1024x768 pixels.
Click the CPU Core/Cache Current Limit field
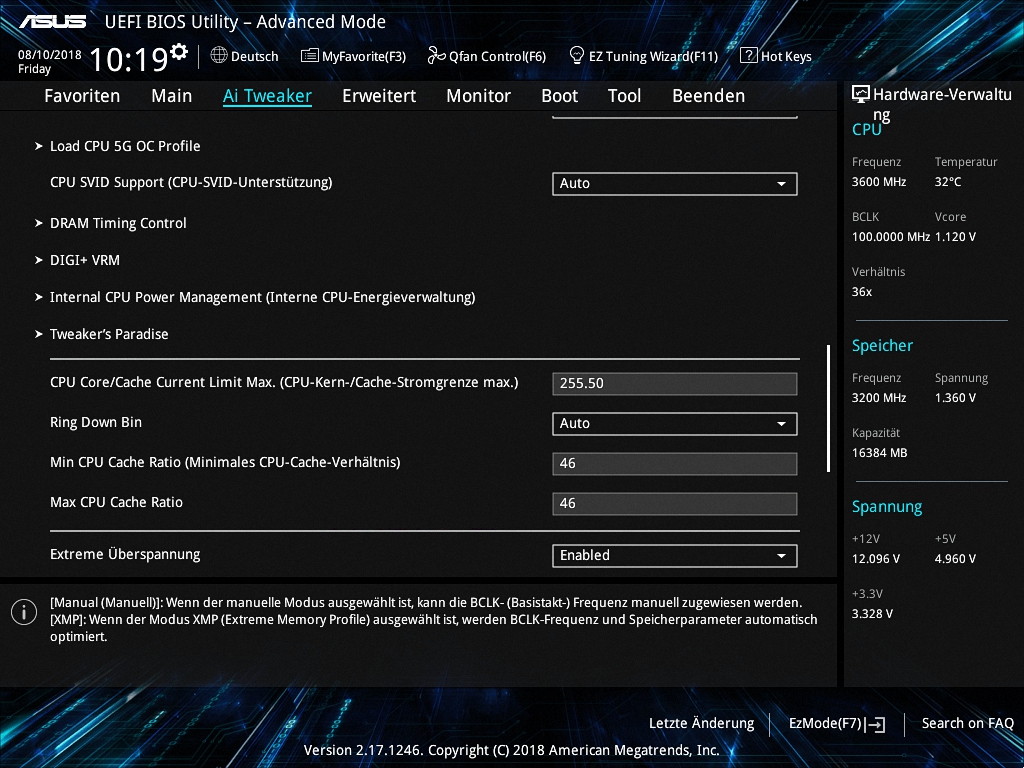tap(675, 383)
